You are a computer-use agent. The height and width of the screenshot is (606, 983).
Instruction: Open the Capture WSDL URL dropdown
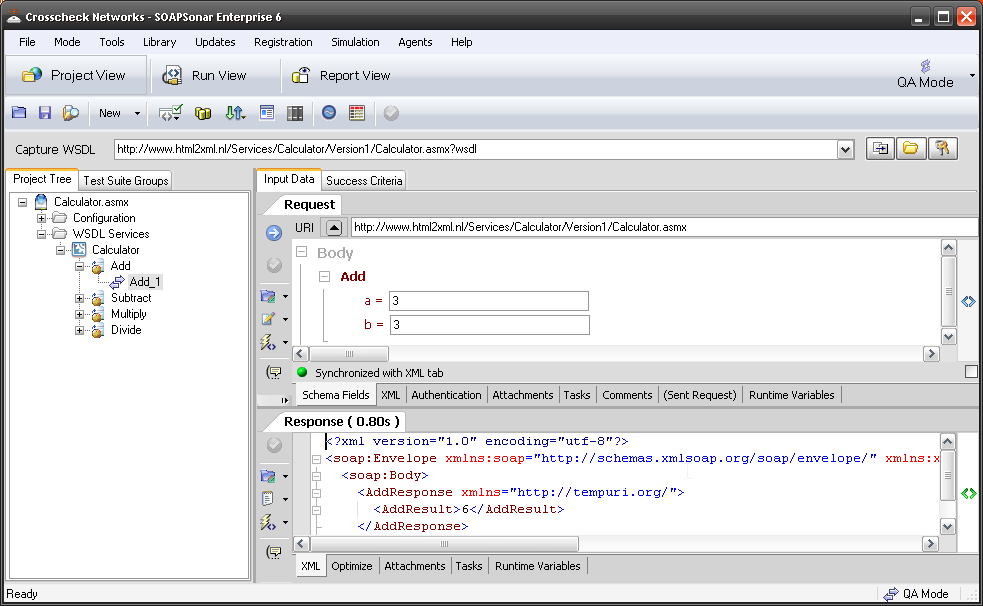coord(846,149)
